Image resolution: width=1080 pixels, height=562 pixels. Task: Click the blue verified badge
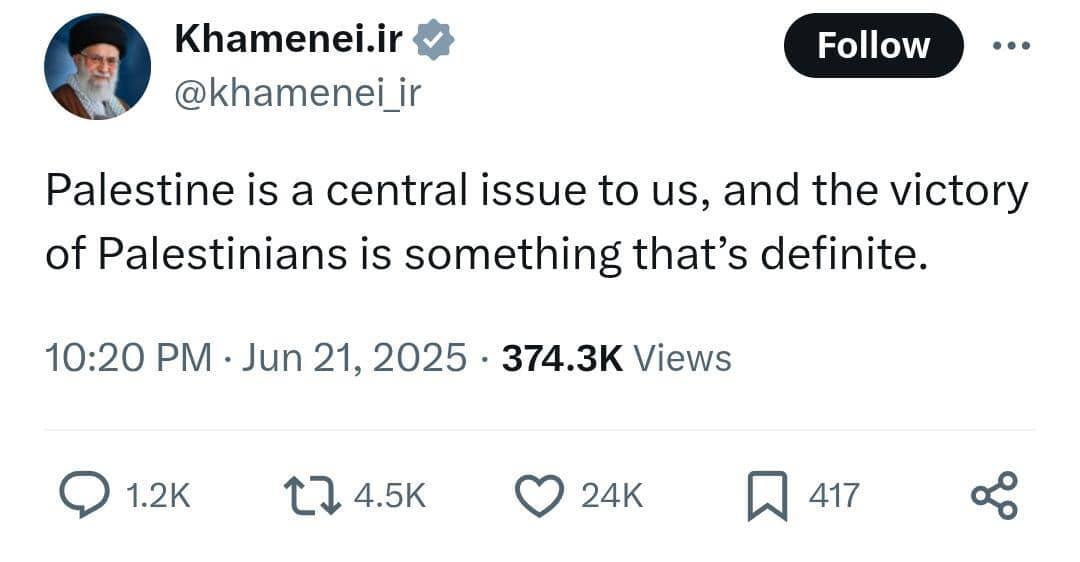435,40
